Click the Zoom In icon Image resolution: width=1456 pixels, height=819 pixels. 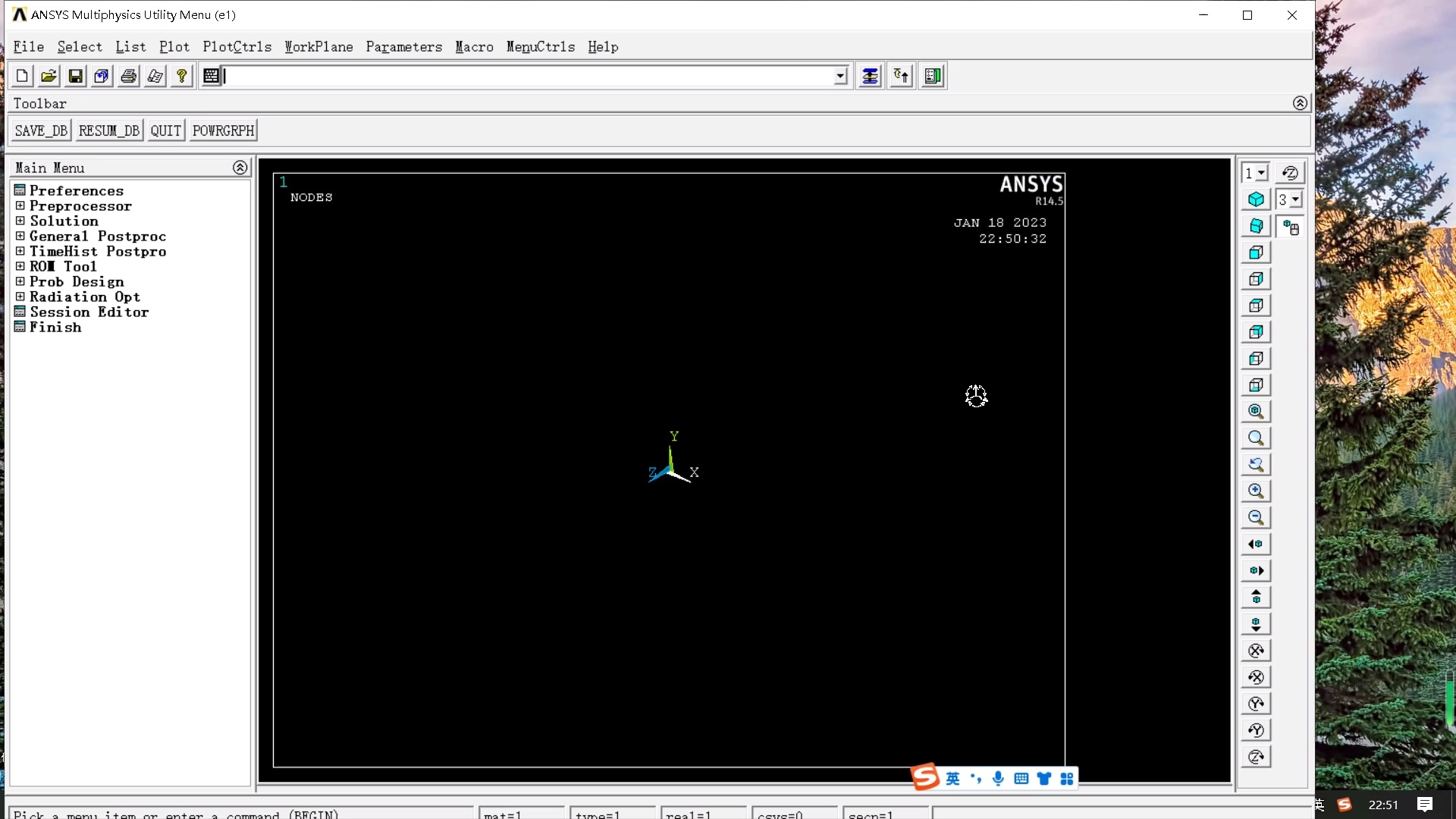1256,491
